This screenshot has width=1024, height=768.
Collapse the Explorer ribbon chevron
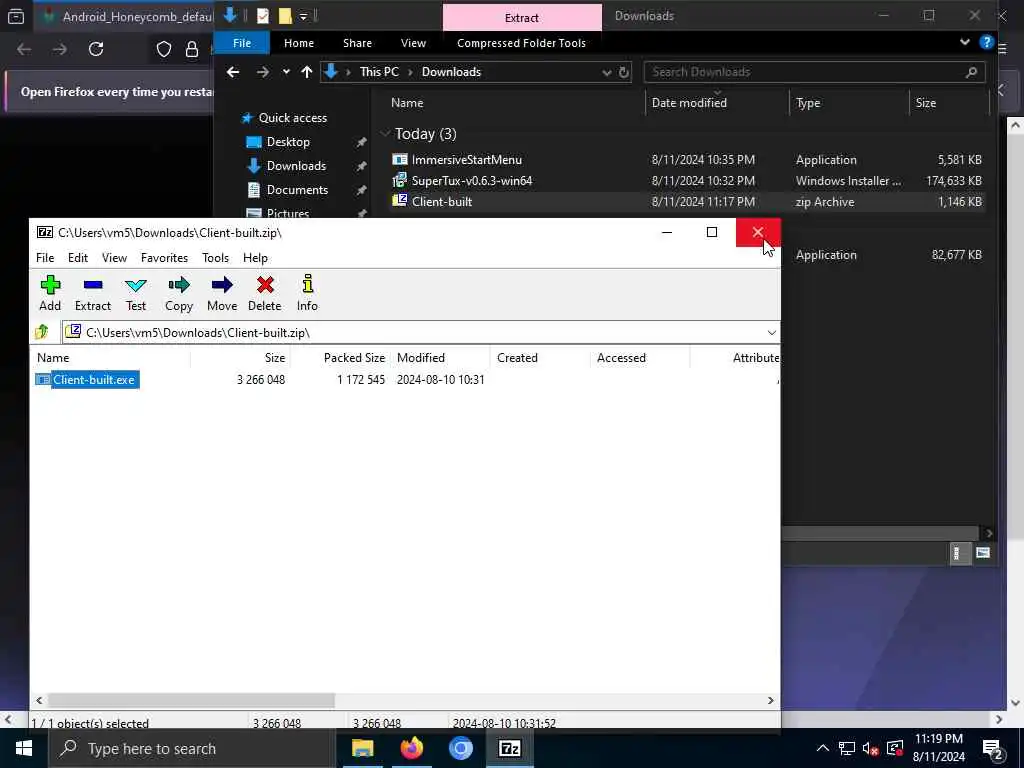pyautogui.click(x=965, y=42)
